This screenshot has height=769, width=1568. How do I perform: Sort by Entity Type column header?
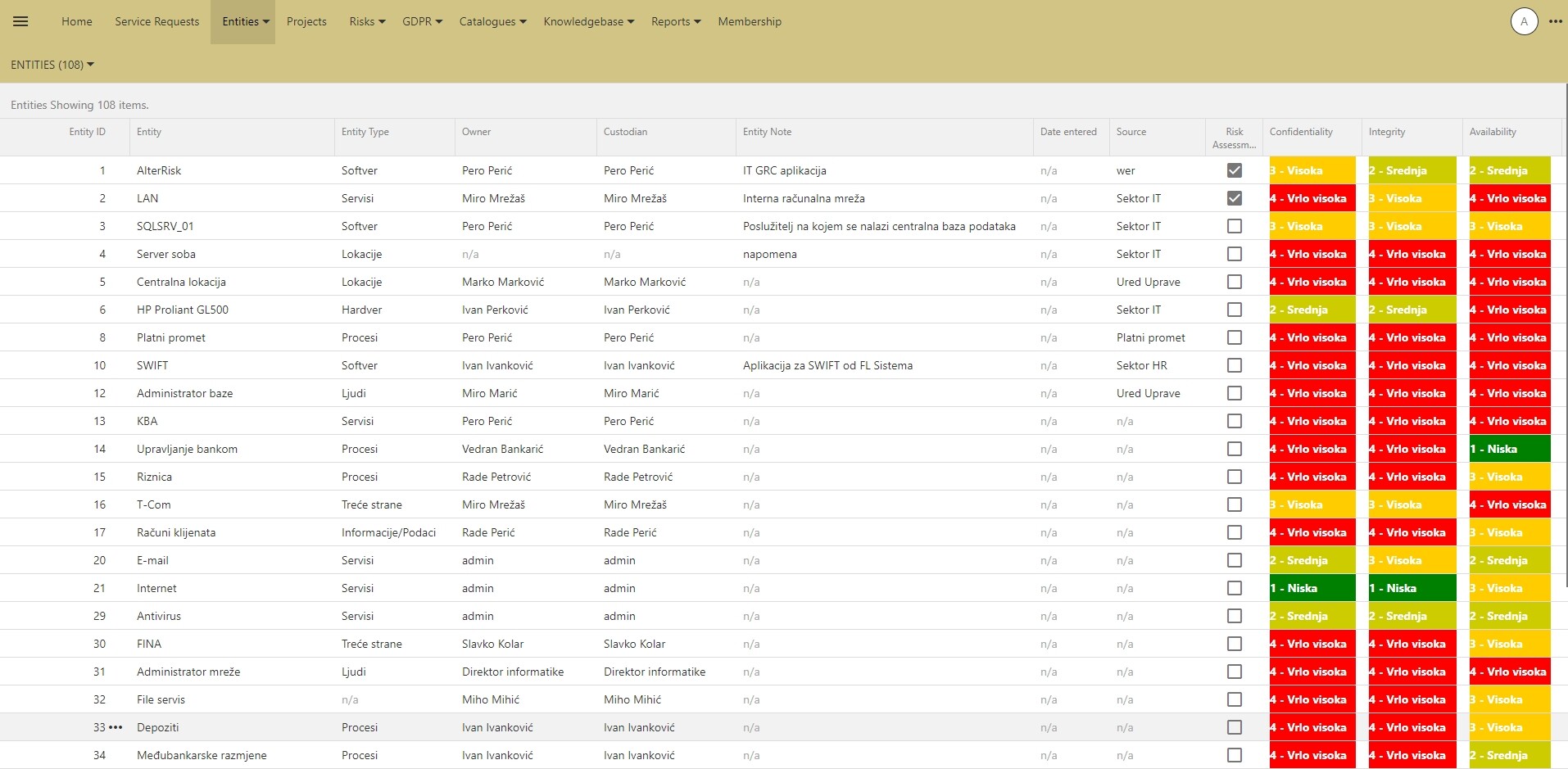click(x=365, y=132)
